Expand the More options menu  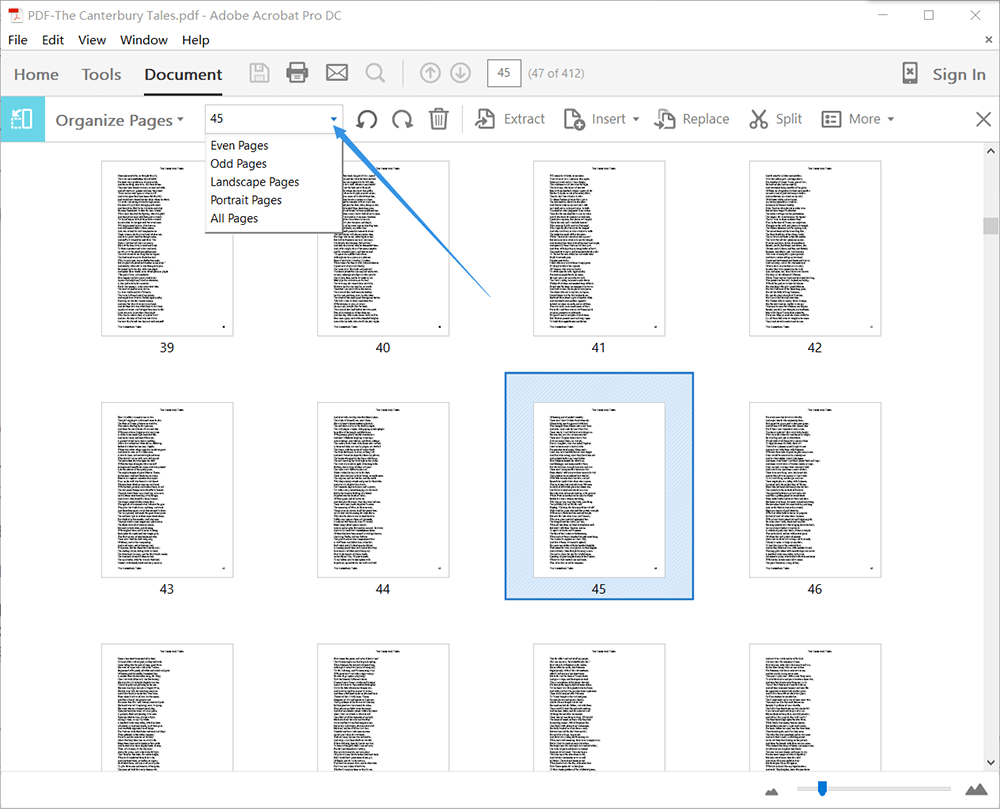point(857,119)
